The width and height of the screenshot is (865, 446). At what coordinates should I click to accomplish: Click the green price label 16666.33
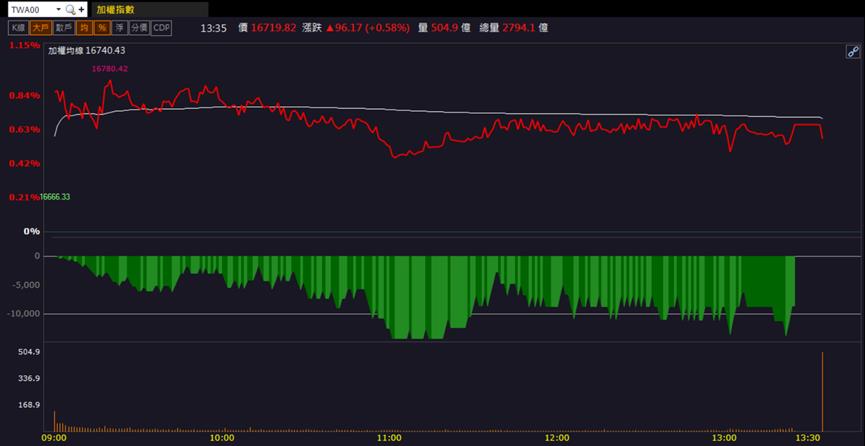[55, 197]
